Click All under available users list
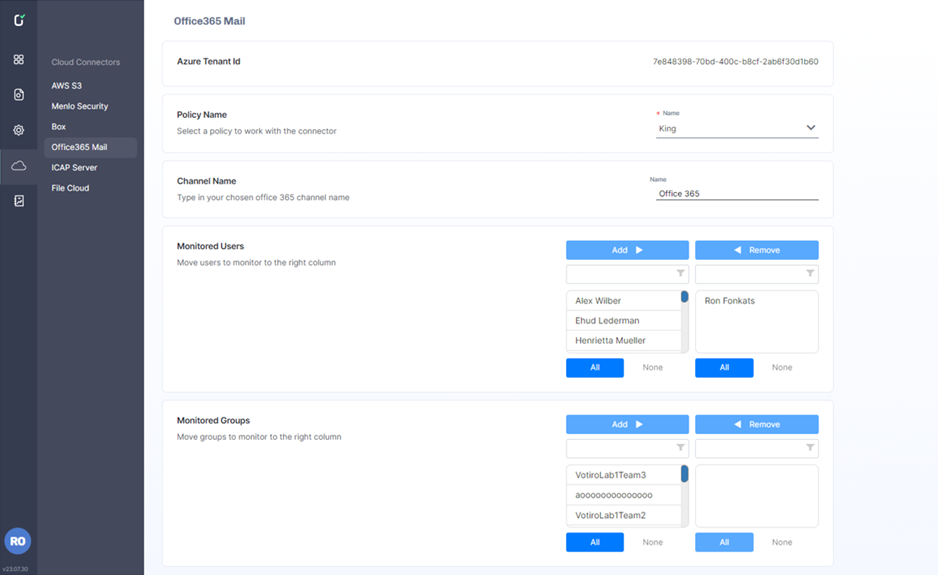 tap(595, 367)
